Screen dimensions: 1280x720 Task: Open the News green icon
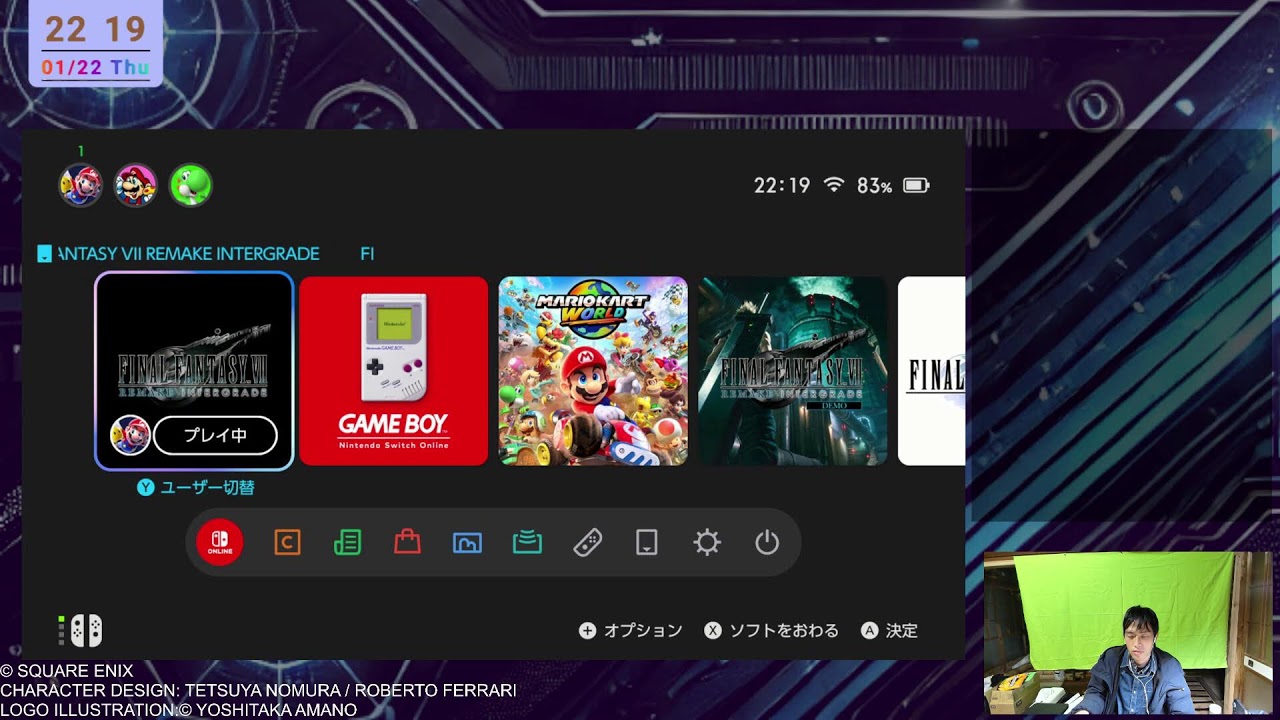tap(347, 542)
